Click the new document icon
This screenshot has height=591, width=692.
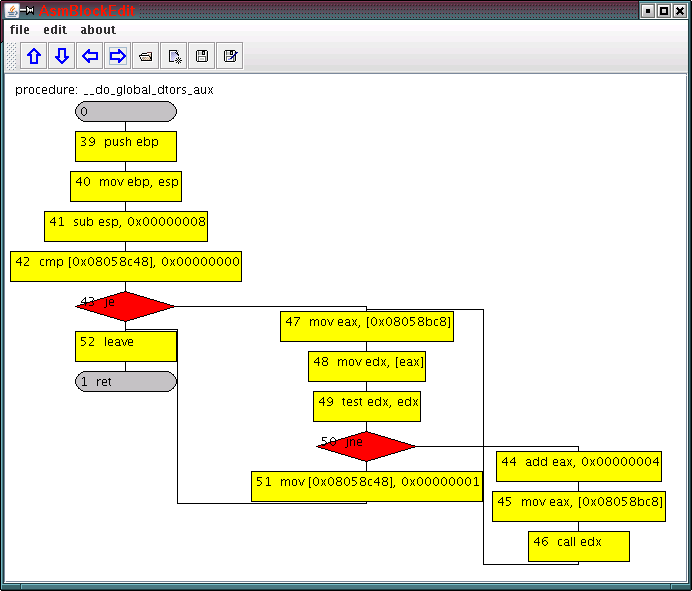tap(174, 56)
